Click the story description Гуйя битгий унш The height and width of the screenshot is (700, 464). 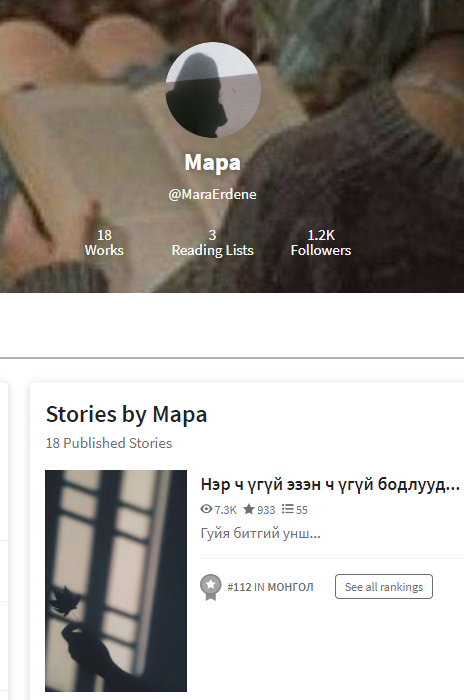[x=260, y=533]
